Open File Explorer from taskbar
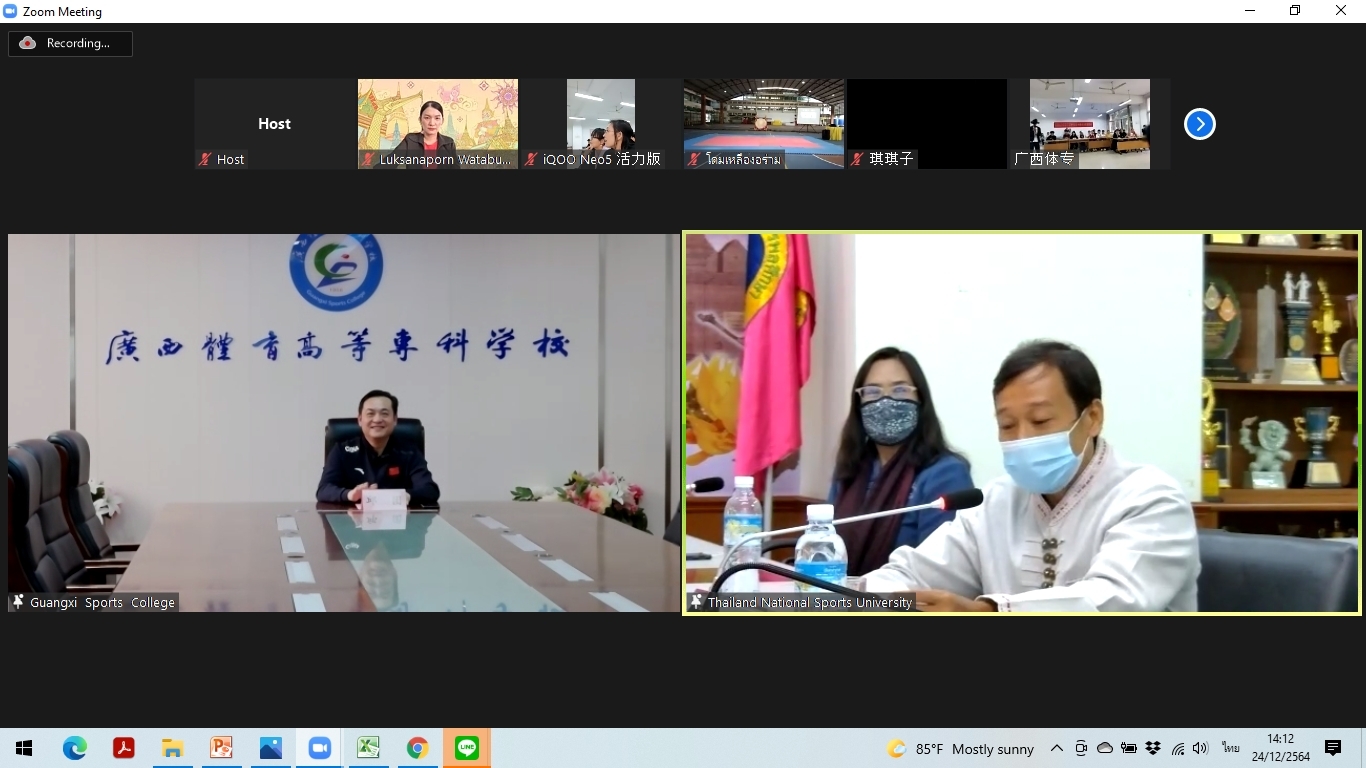Screen dimensions: 1366x768 click(x=172, y=748)
